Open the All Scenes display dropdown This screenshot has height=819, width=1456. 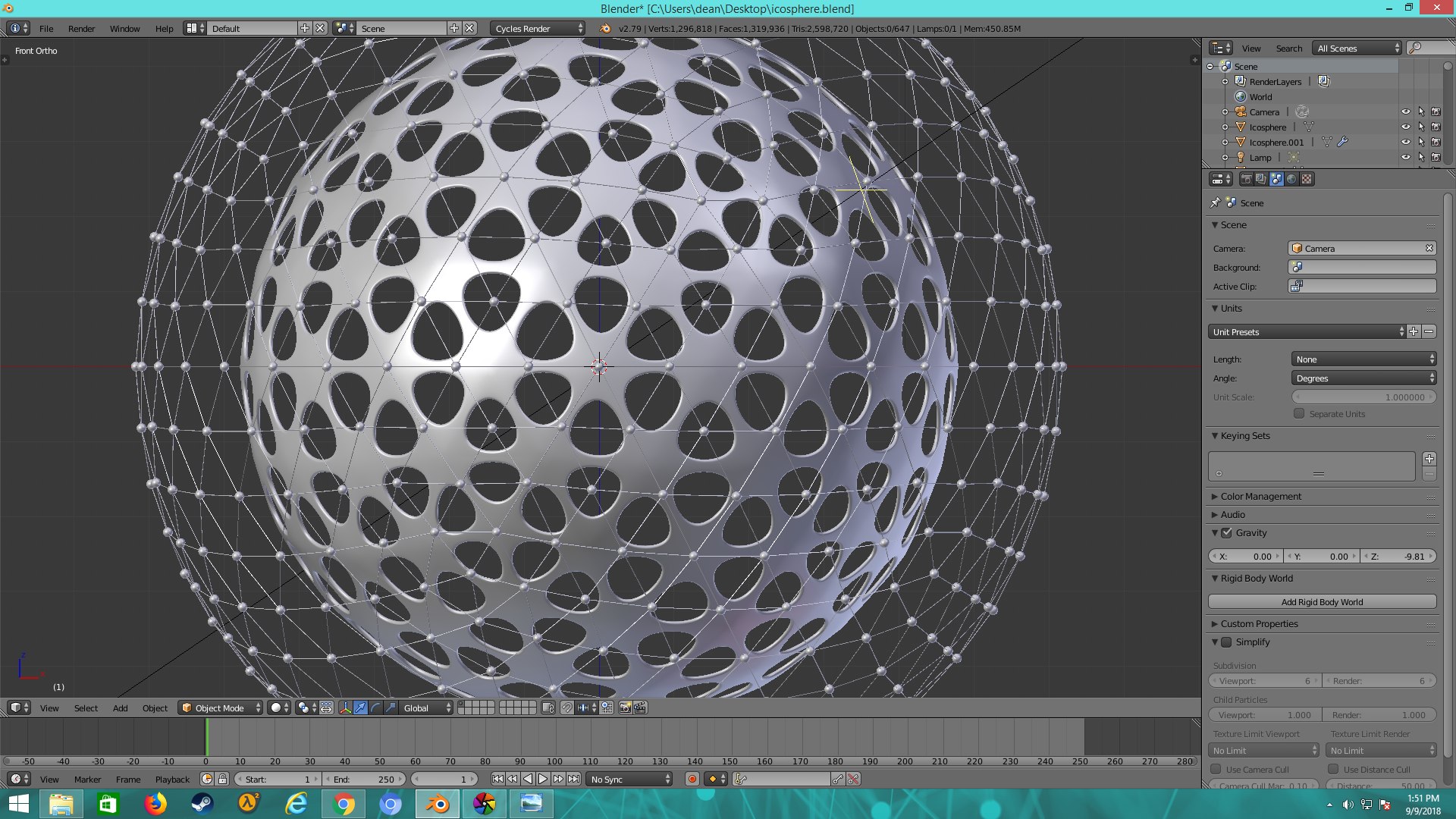point(1357,48)
